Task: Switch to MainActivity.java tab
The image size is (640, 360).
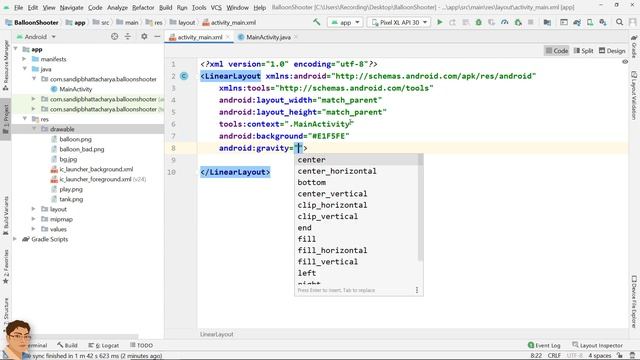Action: pyautogui.click(x=268, y=37)
